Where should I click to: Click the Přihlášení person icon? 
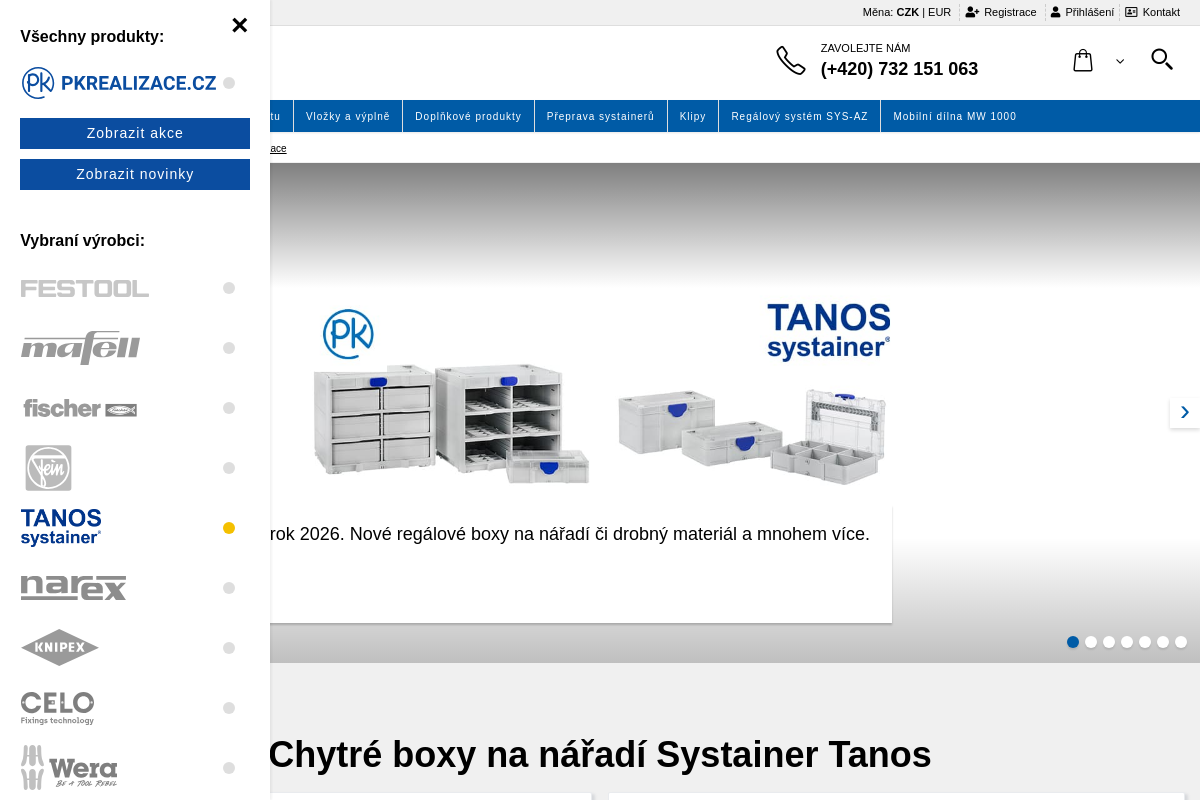(x=1055, y=12)
